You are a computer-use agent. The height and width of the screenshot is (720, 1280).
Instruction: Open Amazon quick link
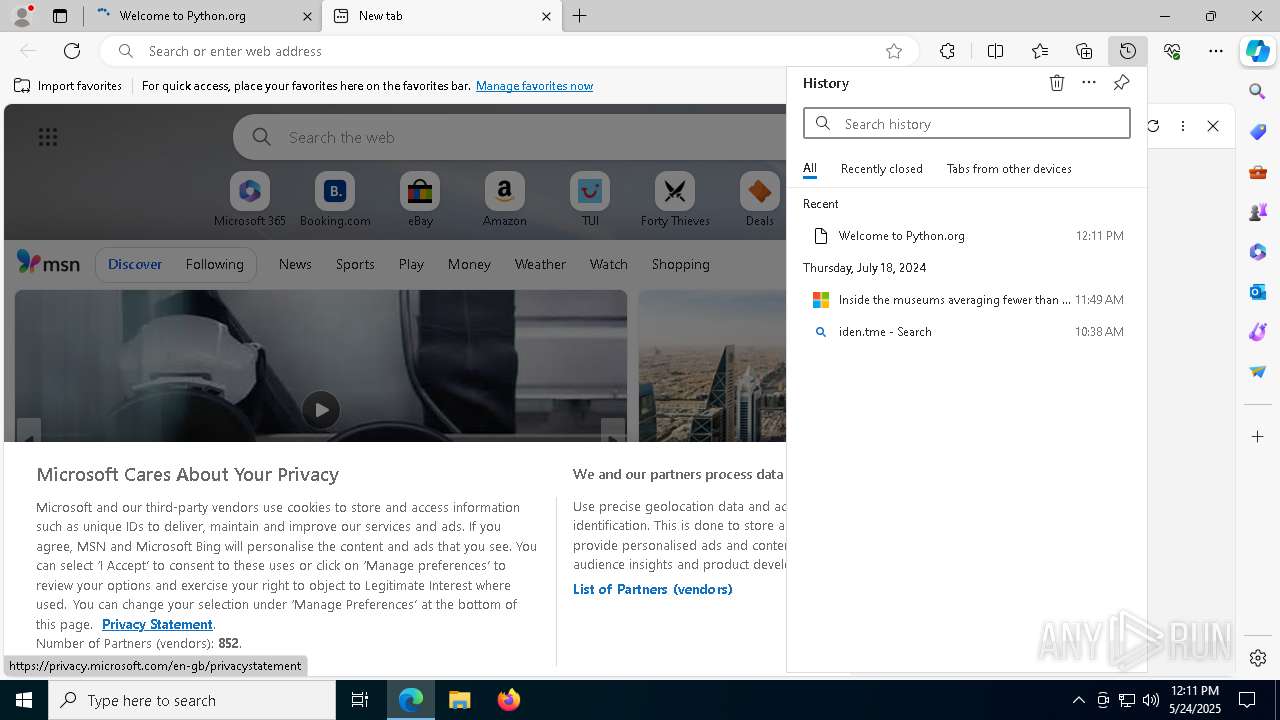coord(504,200)
